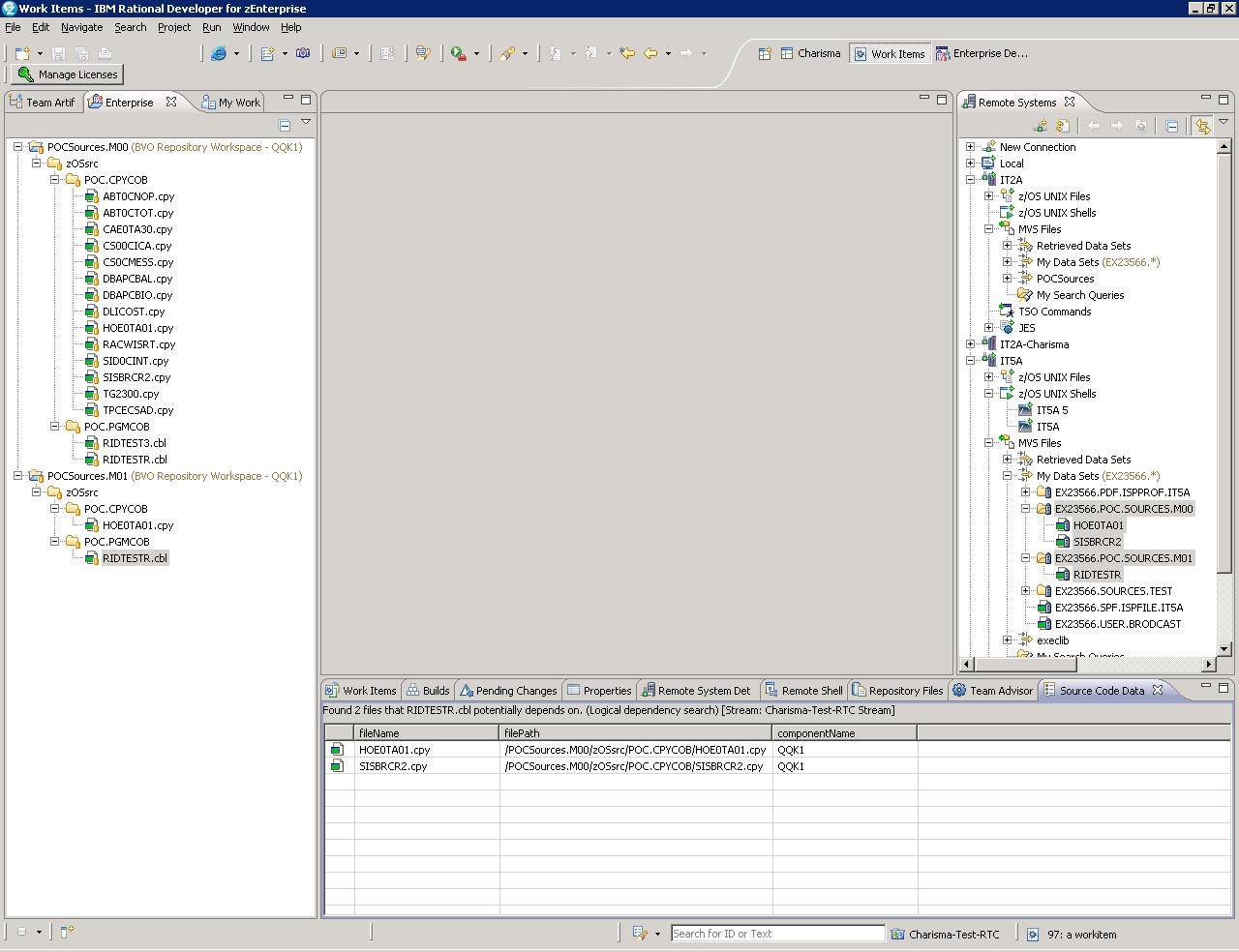Close the Source Code Data tab
The height and width of the screenshot is (952, 1239).
click(x=1157, y=690)
